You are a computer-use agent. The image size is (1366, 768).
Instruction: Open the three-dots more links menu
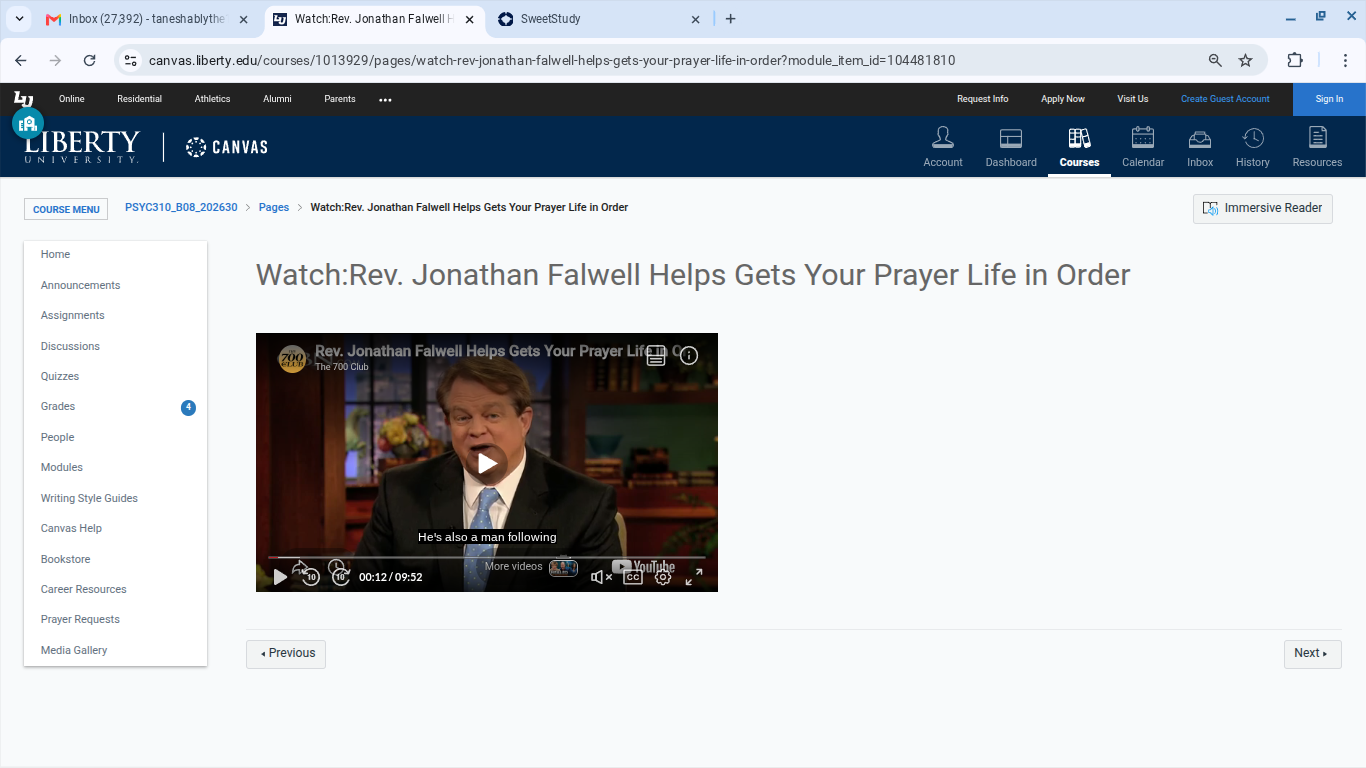pos(385,100)
